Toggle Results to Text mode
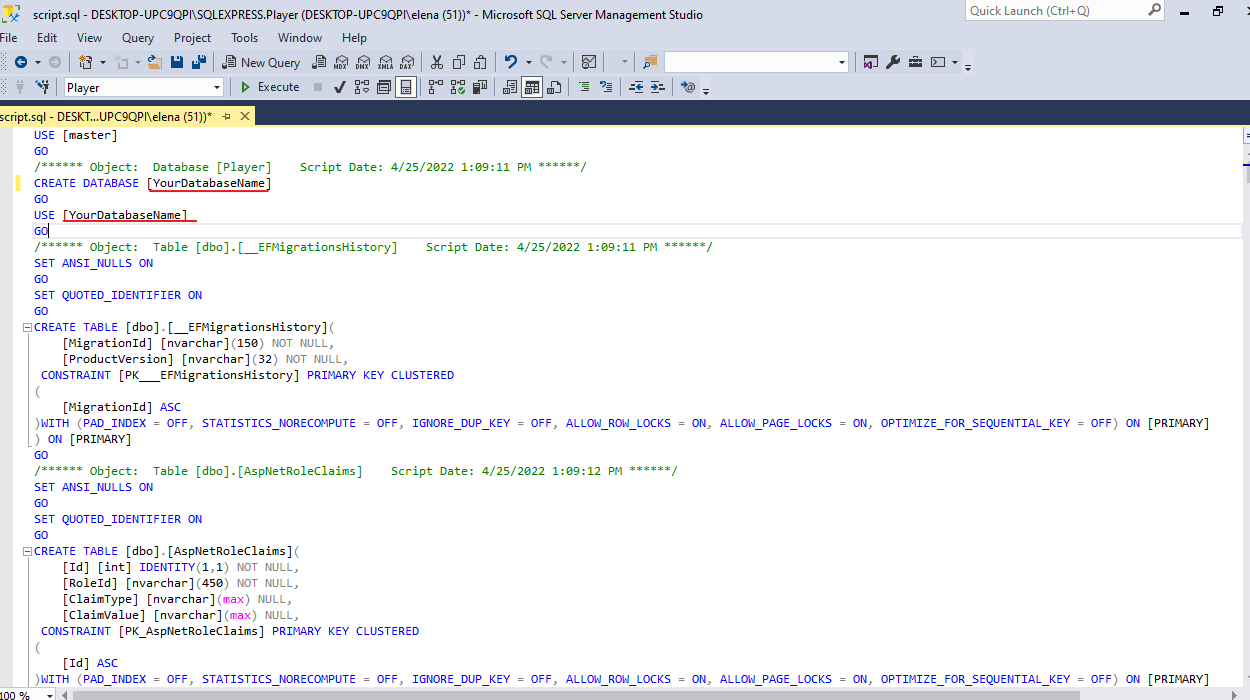The width and height of the screenshot is (1250, 700). pos(509,87)
